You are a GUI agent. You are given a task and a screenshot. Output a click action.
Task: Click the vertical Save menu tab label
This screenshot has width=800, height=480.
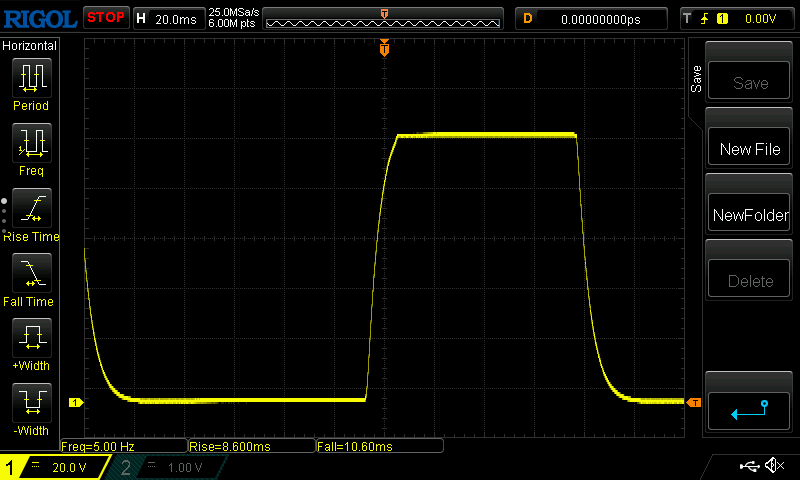click(696, 79)
